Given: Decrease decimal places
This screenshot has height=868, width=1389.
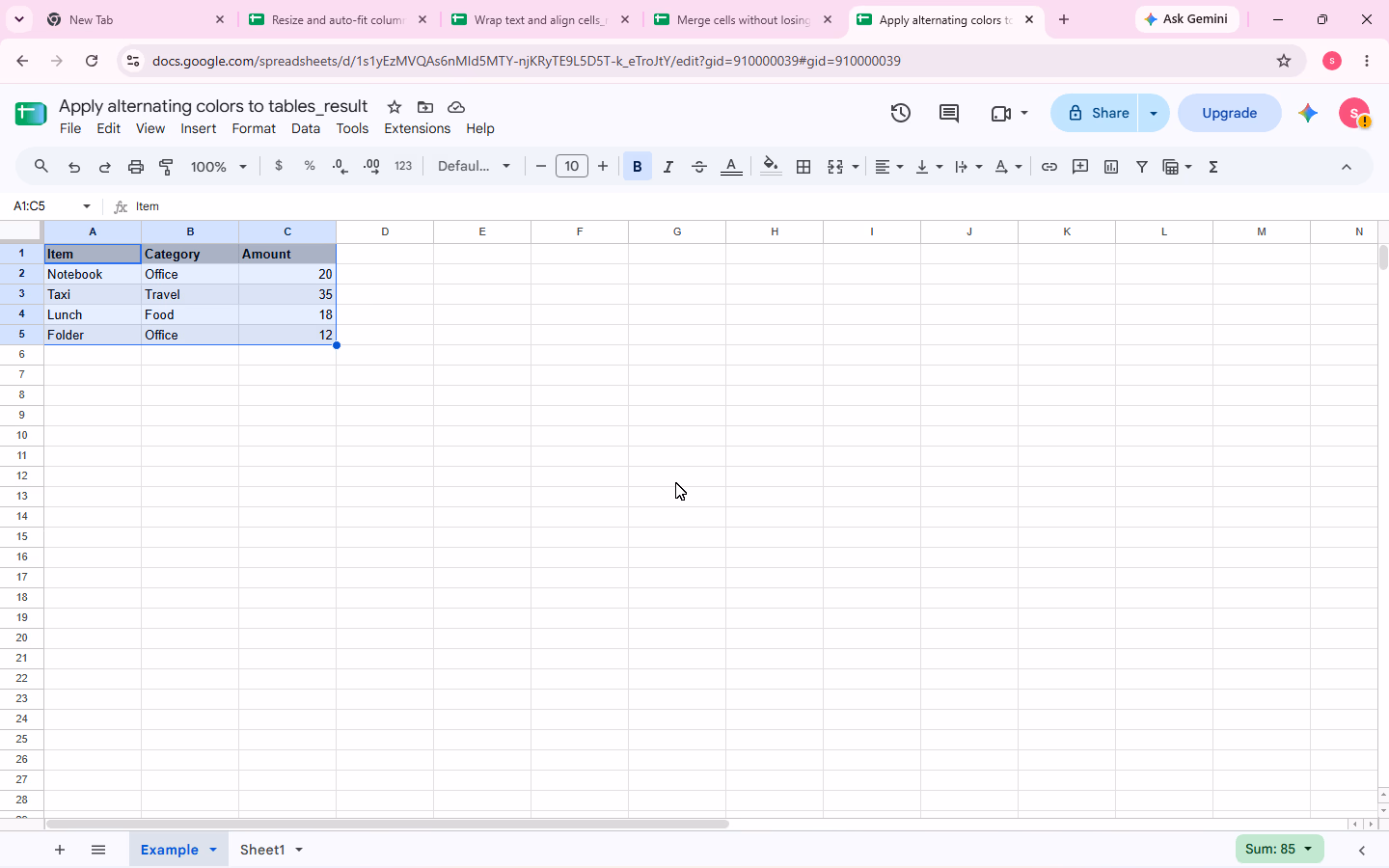Looking at the screenshot, I should (340, 166).
